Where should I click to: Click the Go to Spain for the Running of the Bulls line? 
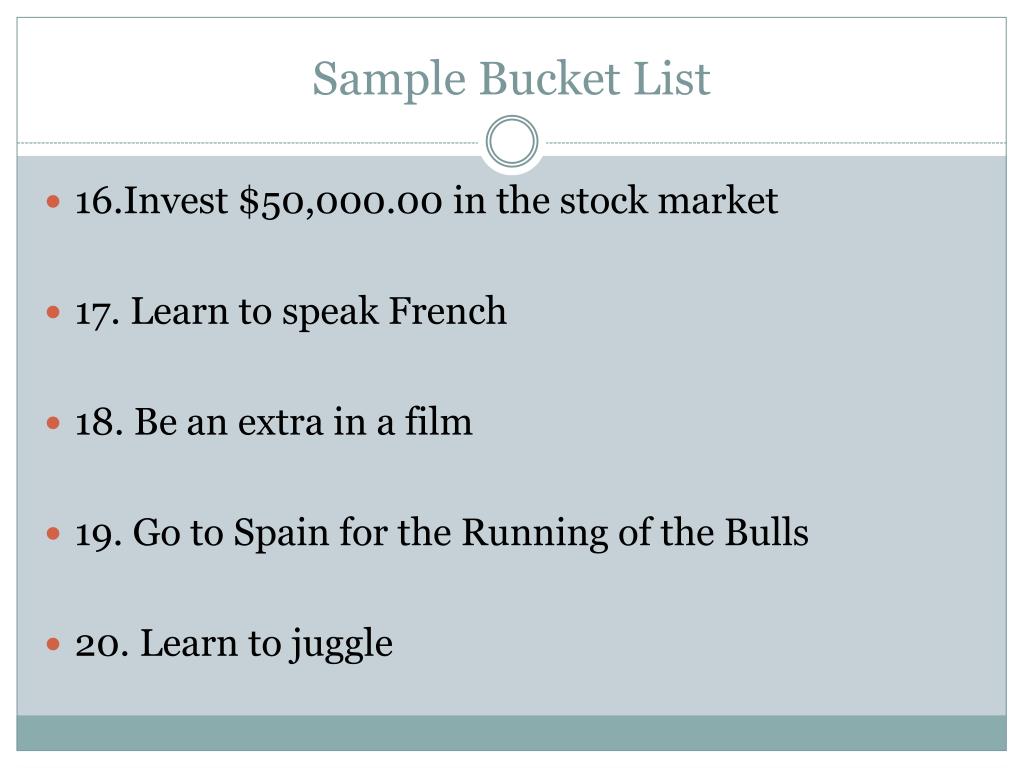(441, 534)
